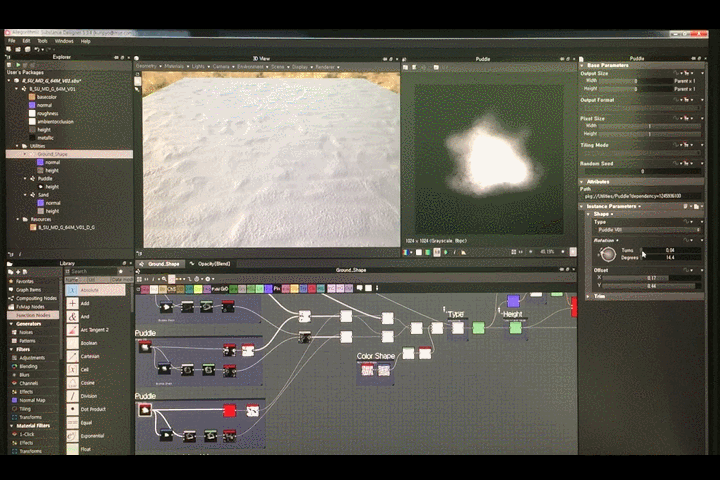This screenshot has height=480, width=720.
Task: Collapse the Puddle graph tree node
Action: 25,179
